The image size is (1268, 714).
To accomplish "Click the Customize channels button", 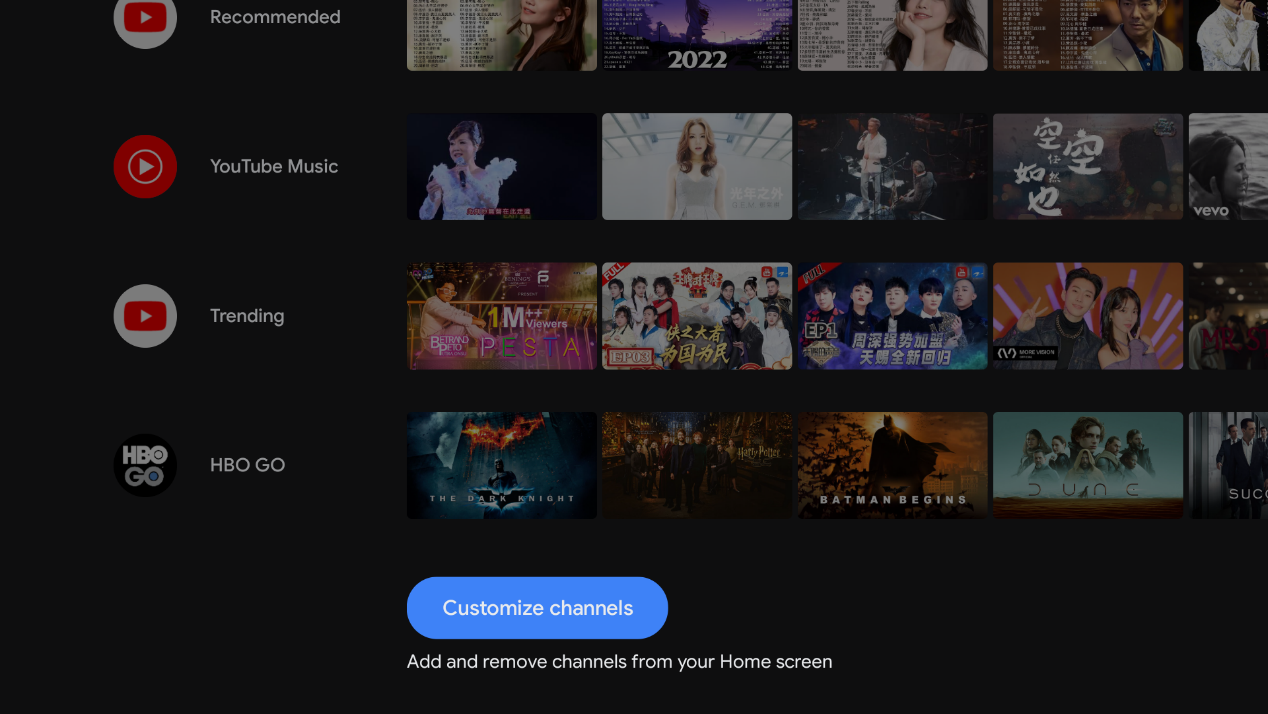I will 537,608.
